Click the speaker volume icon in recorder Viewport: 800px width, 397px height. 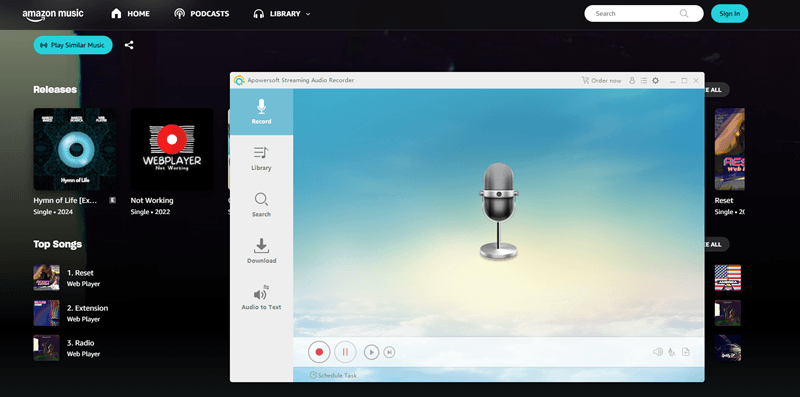point(658,352)
